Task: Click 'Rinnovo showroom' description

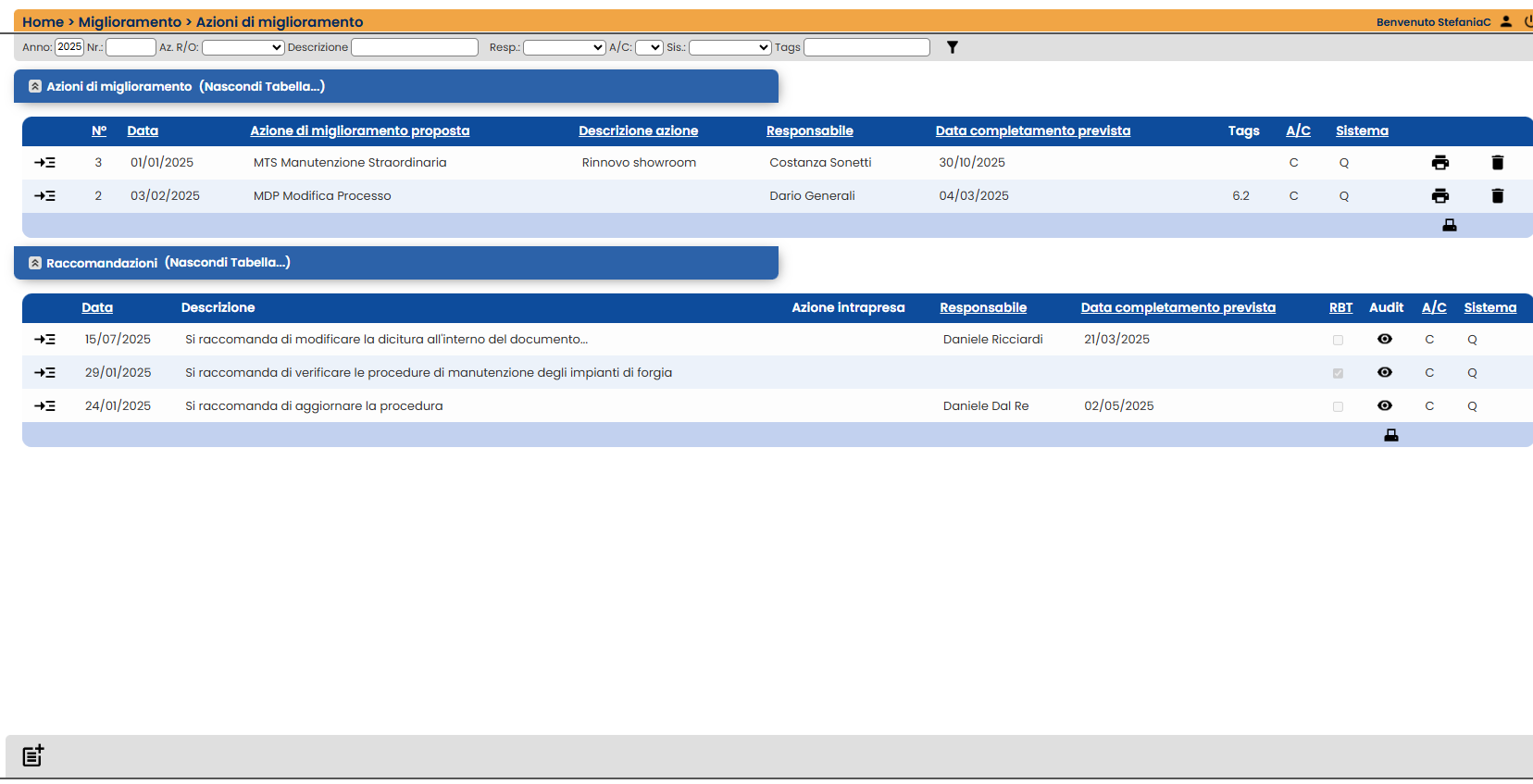Action: [x=639, y=163]
